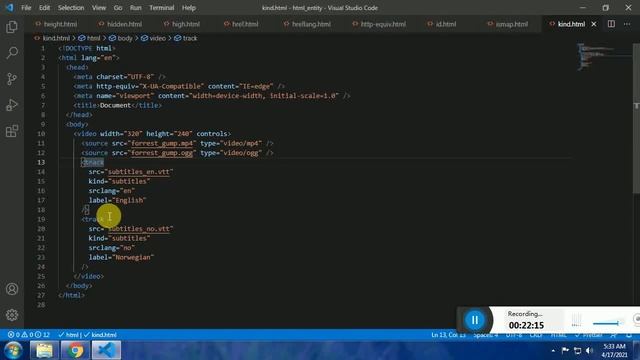This screenshot has width=640, height=360.
Task: Open forrest_gump.ogg link on line 12
Action: point(162,153)
